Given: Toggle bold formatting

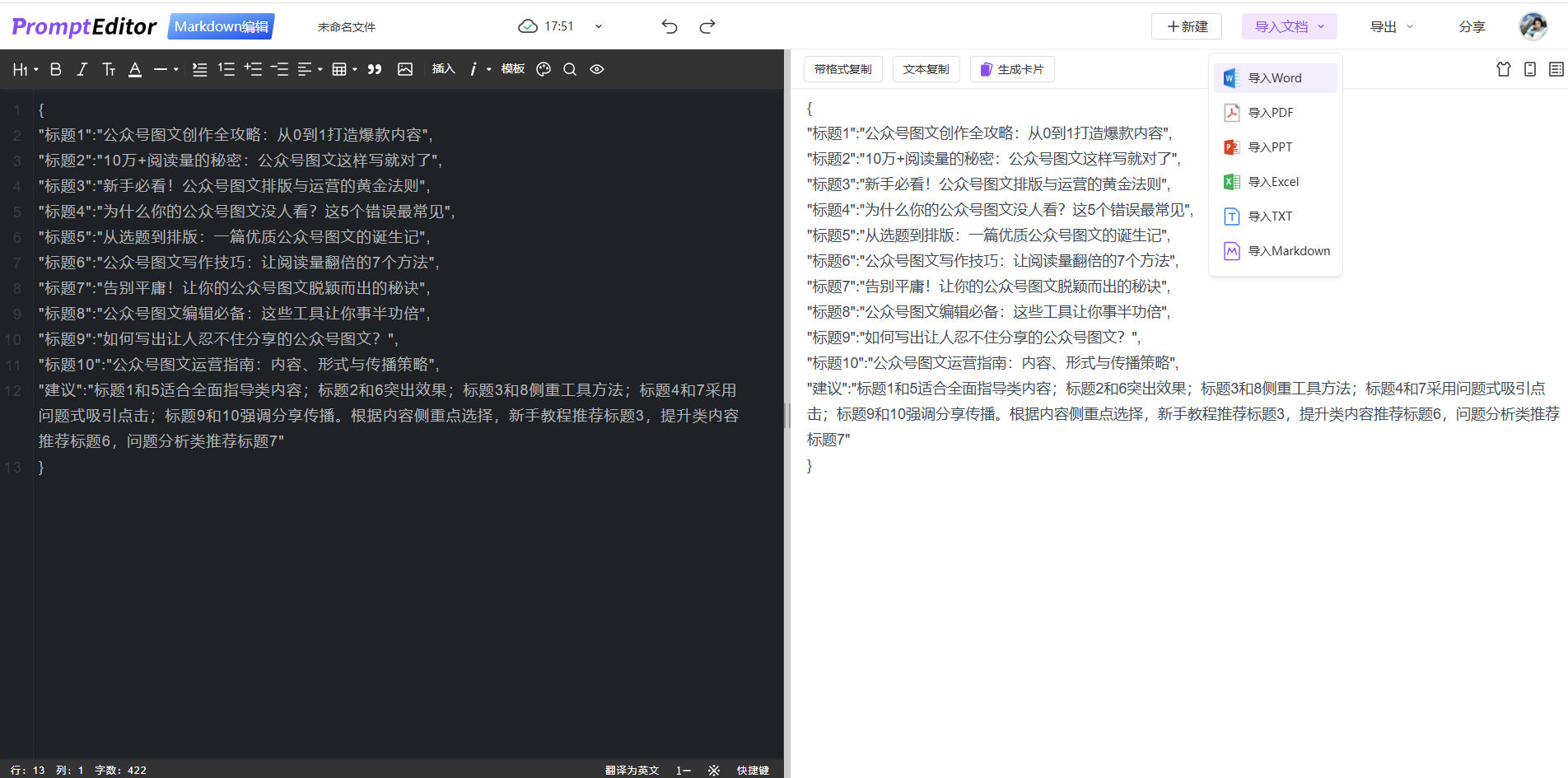Looking at the screenshot, I should 54,69.
